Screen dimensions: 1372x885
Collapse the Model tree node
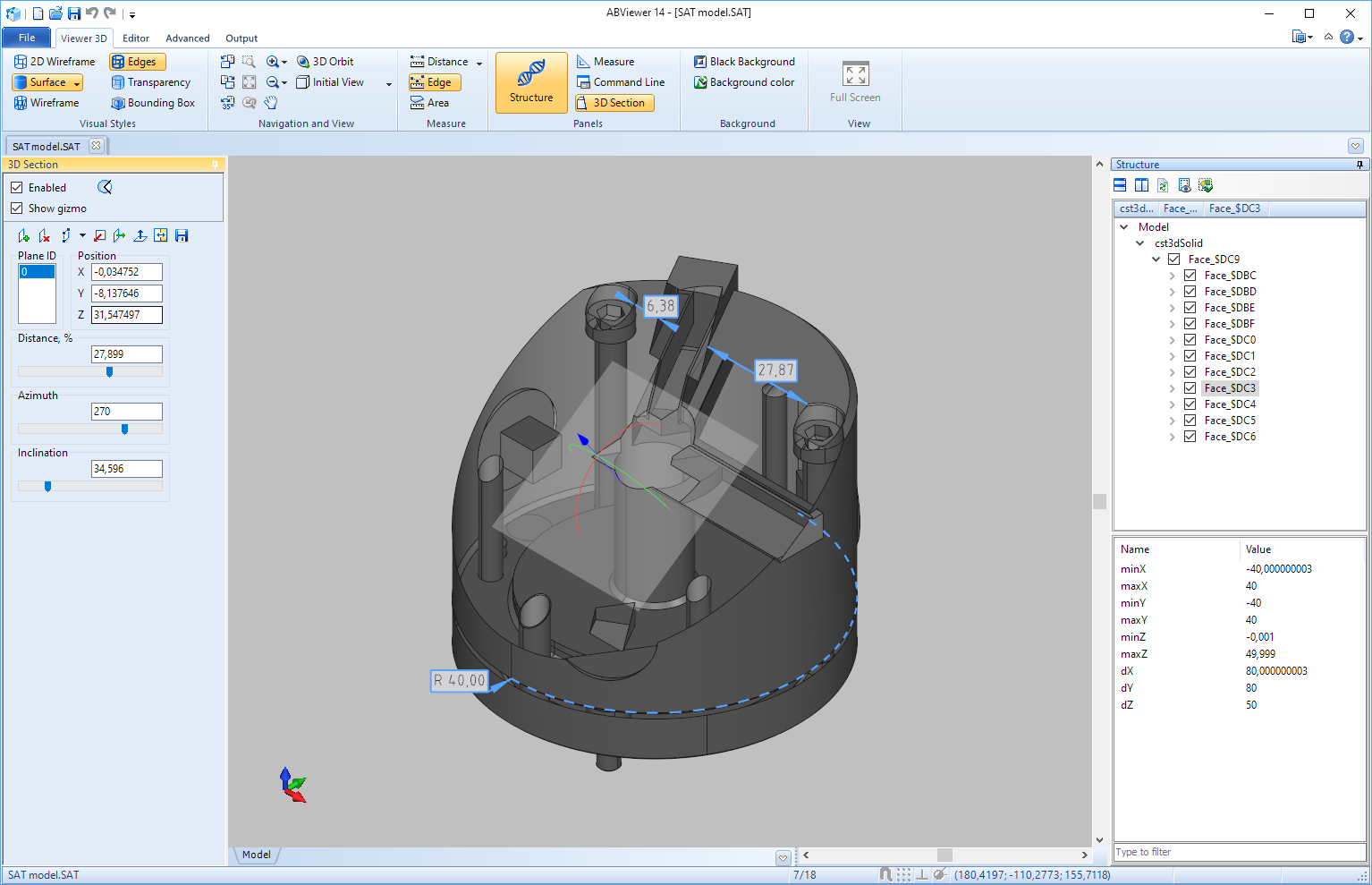pyautogui.click(x=1124, y=227)
